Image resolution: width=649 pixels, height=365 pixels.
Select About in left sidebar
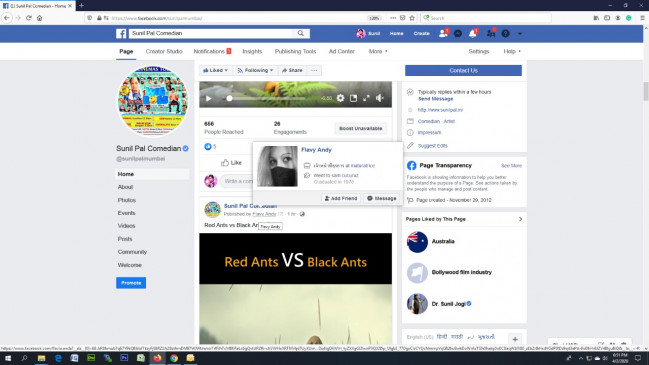(125, 187)
